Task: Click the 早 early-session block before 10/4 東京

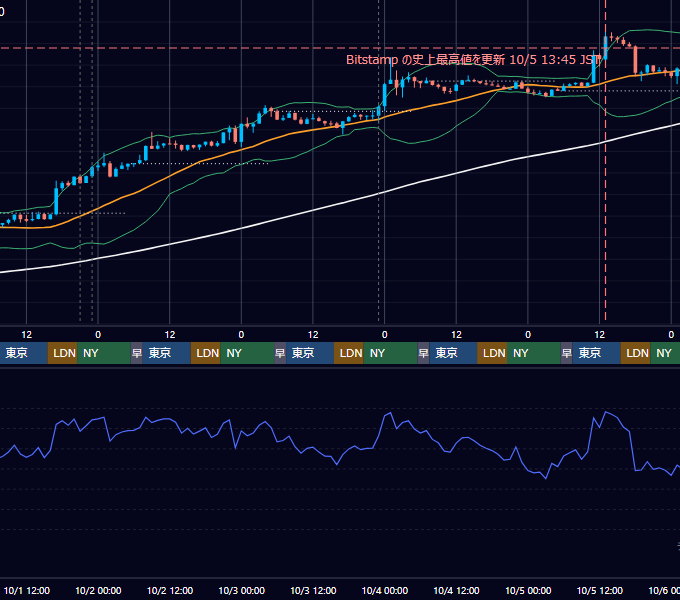Action: [423, 353]
